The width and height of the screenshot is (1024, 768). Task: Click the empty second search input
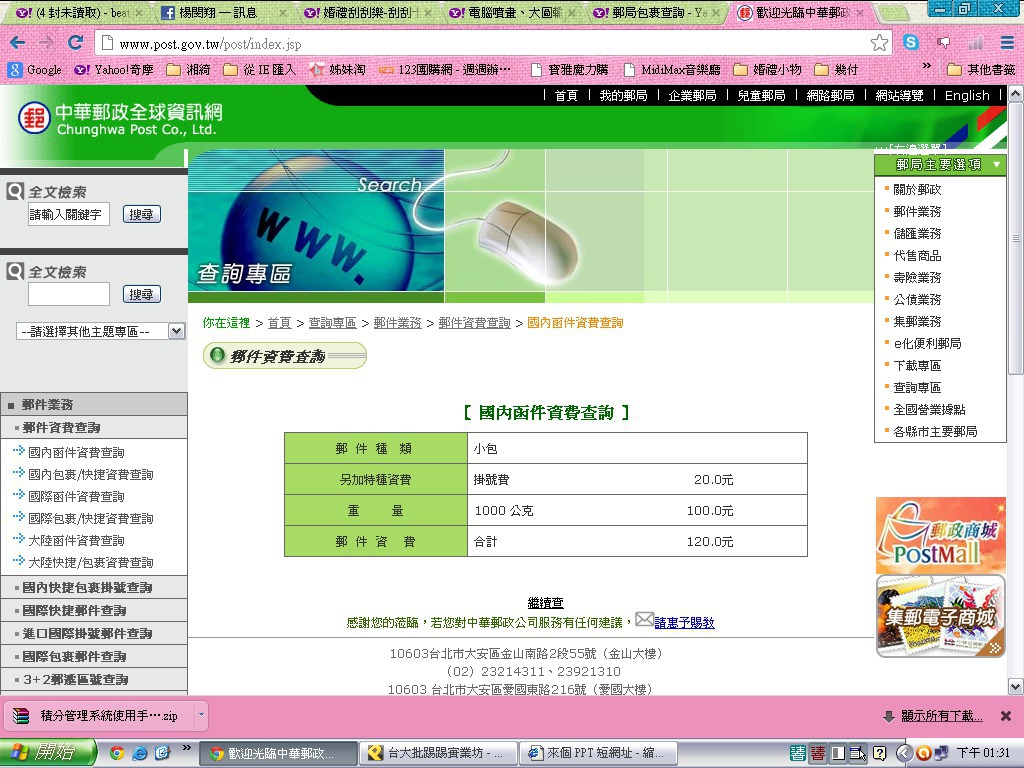coord(69,294)
